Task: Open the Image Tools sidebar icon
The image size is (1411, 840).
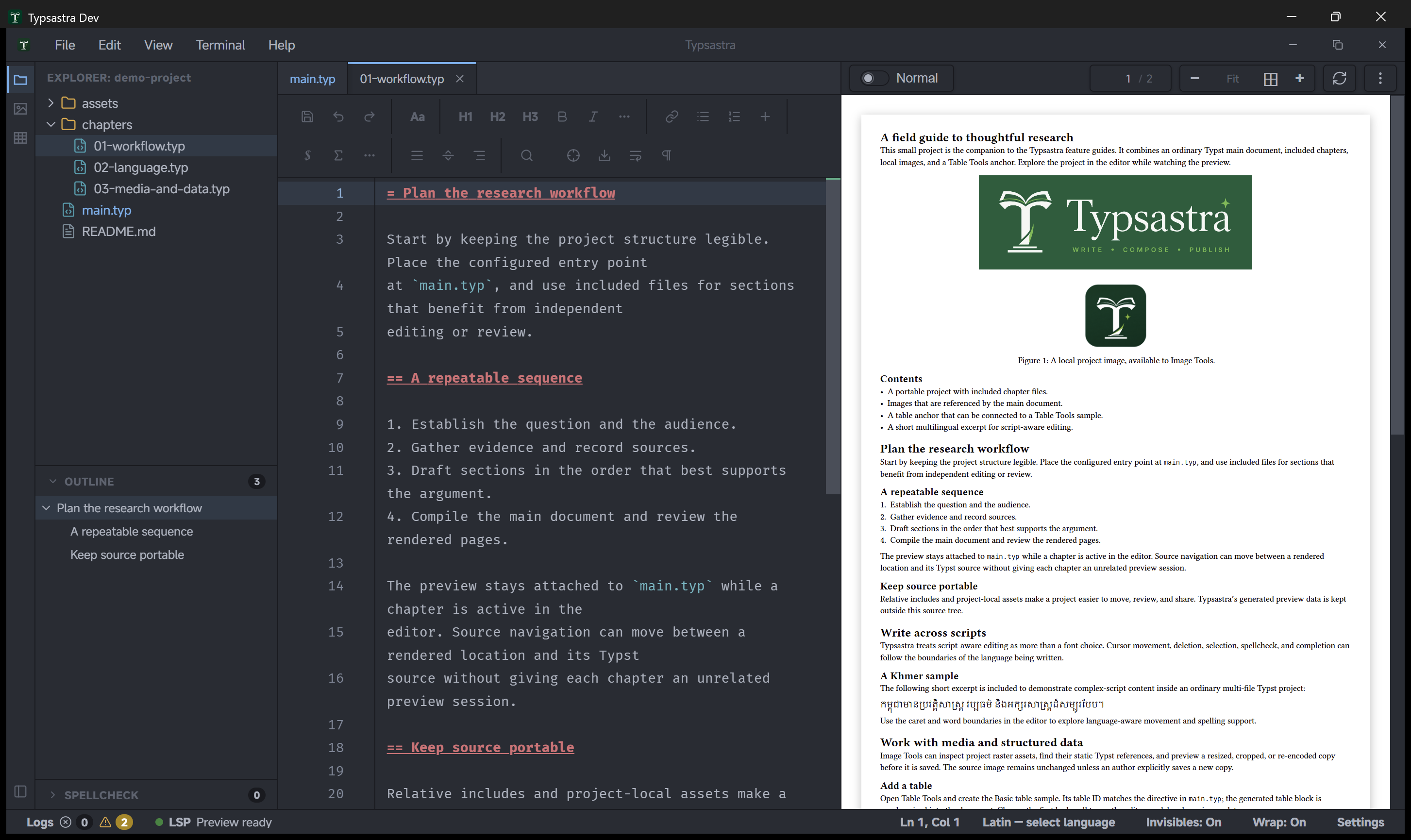Action: [20, 109]
